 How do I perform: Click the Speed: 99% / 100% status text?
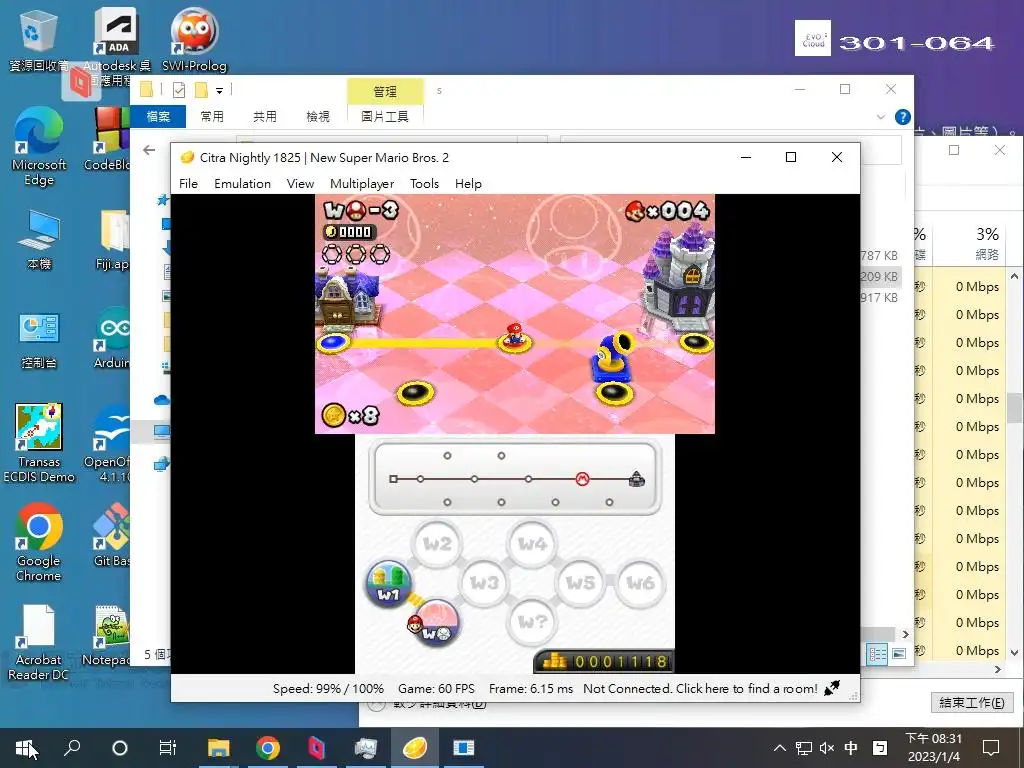click(x=328, y=688)
